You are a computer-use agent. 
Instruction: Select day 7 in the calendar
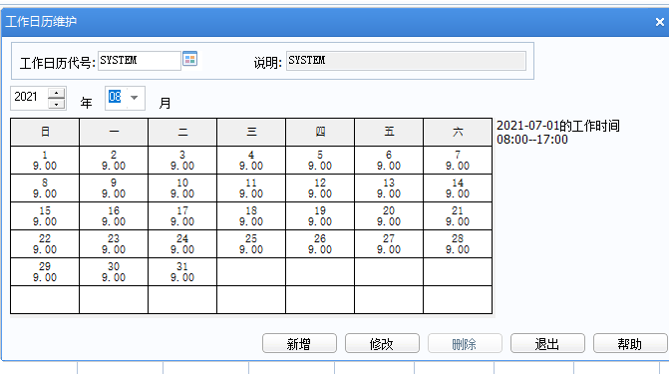[458, 160]
